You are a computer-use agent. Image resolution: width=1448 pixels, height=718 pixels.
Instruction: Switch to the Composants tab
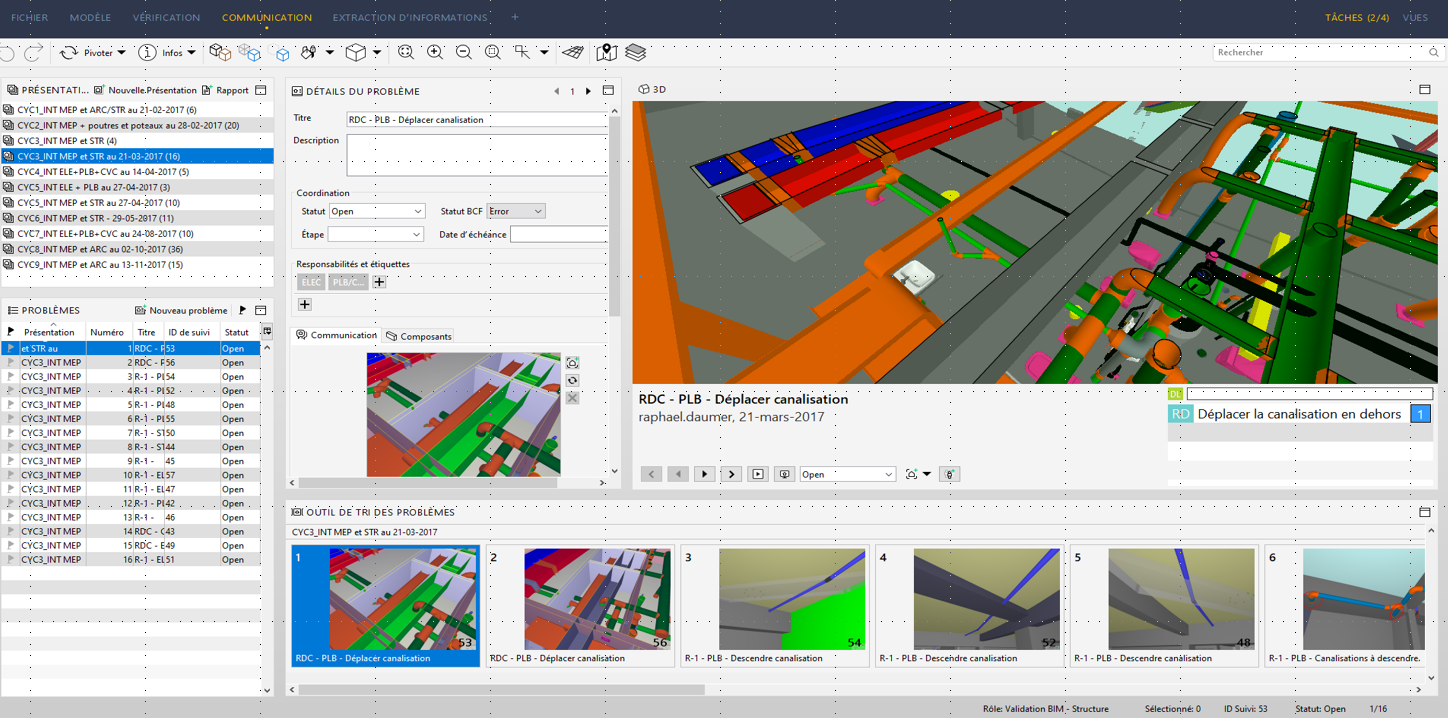419,336
